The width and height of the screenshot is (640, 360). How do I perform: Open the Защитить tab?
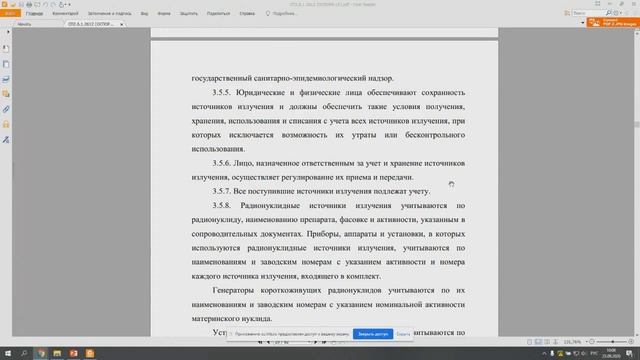pos(189,13)
